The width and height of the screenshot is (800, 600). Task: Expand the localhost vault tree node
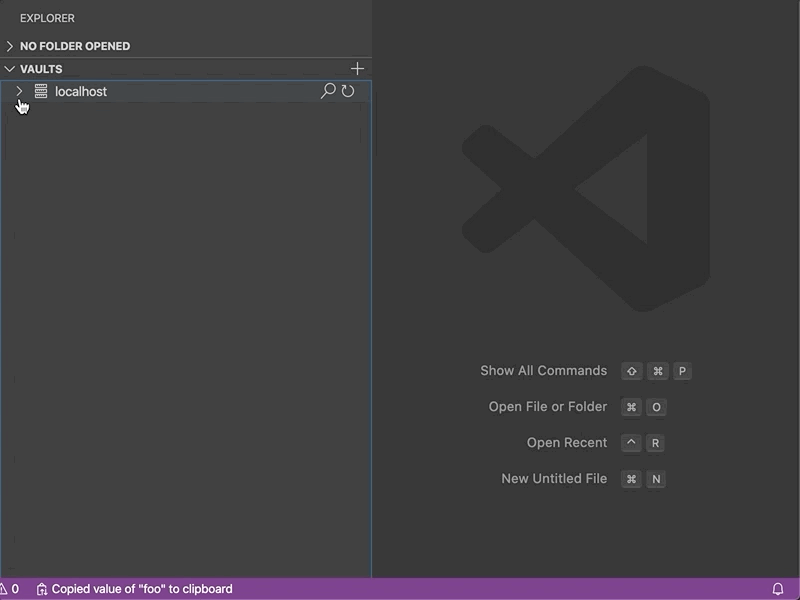19,91
